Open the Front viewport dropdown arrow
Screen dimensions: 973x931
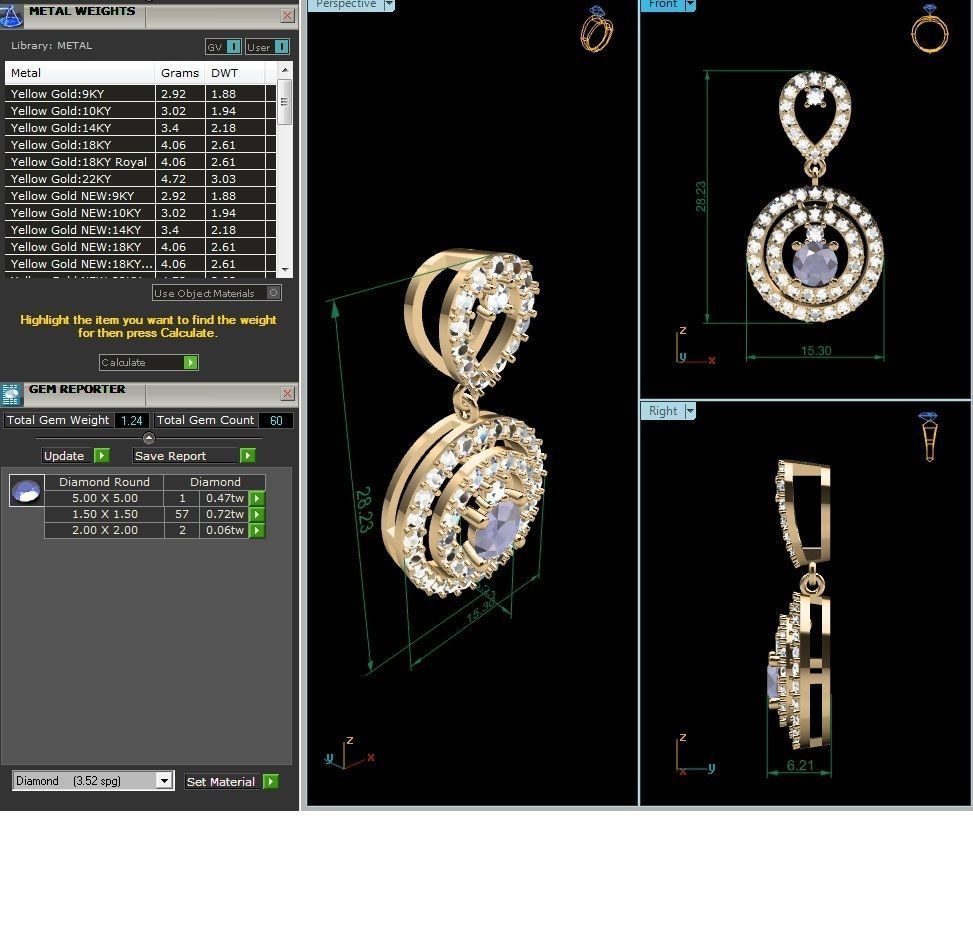tap(689, 4)
